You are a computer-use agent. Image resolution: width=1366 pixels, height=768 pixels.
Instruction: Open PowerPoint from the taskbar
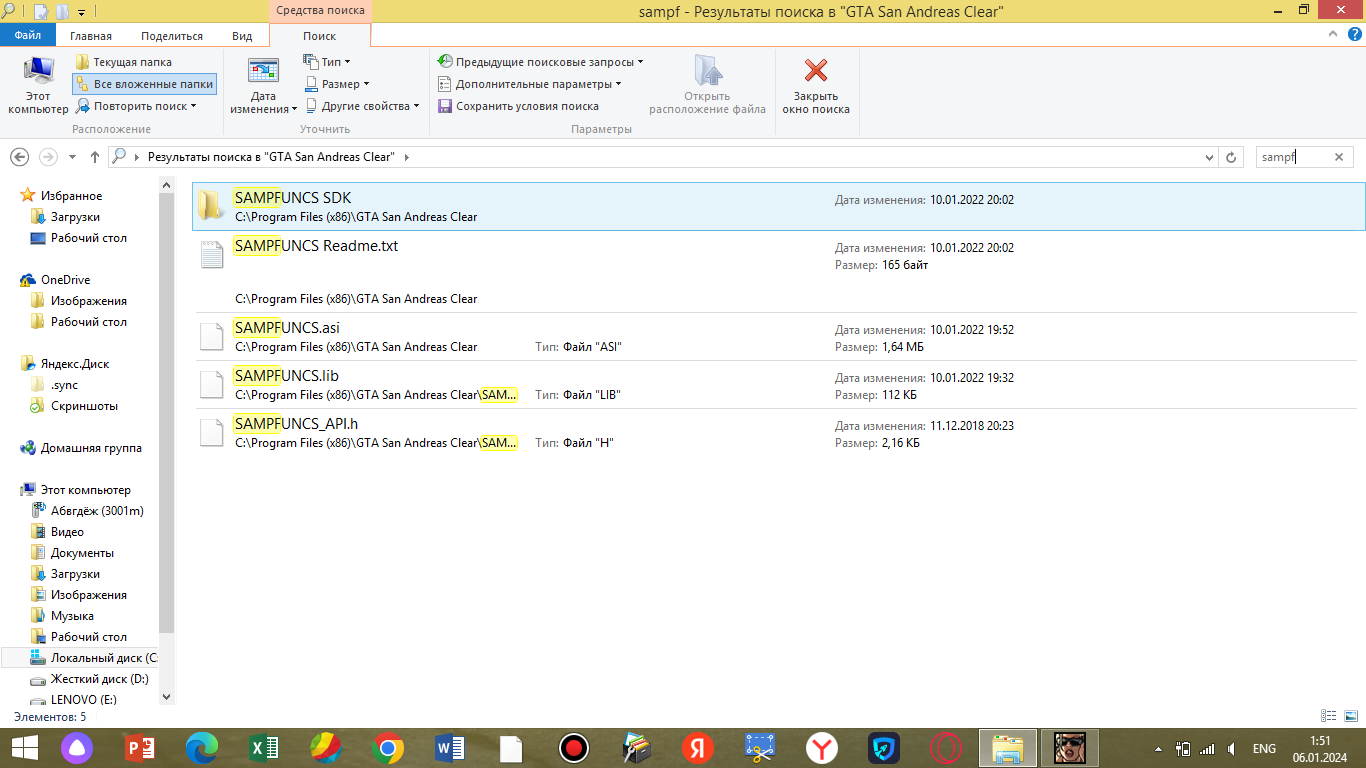141,748
